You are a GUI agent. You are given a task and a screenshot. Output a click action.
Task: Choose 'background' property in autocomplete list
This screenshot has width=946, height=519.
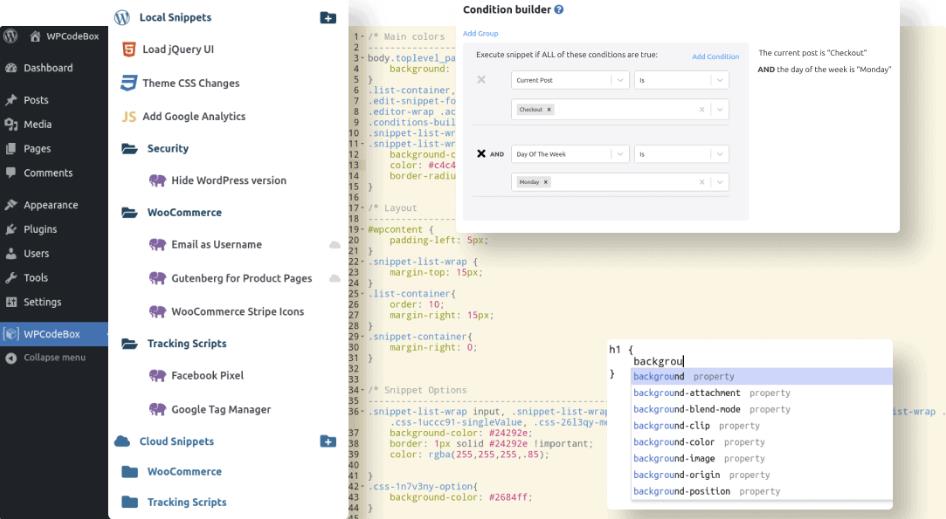761,377
